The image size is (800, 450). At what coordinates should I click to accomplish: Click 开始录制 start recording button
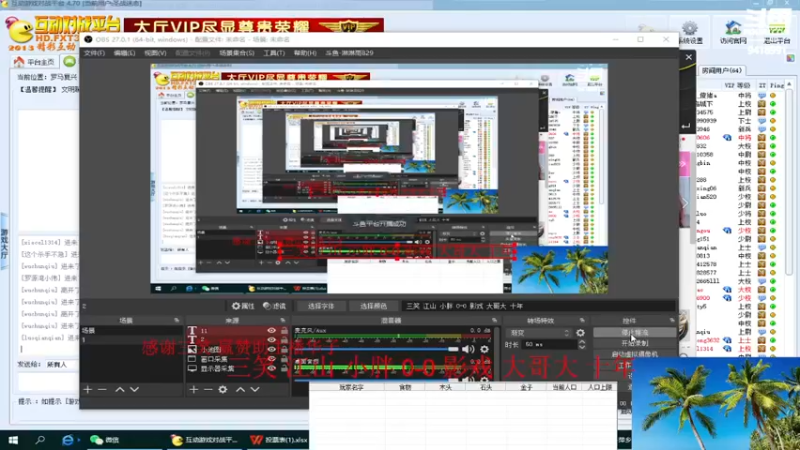(x=635, y=343)
